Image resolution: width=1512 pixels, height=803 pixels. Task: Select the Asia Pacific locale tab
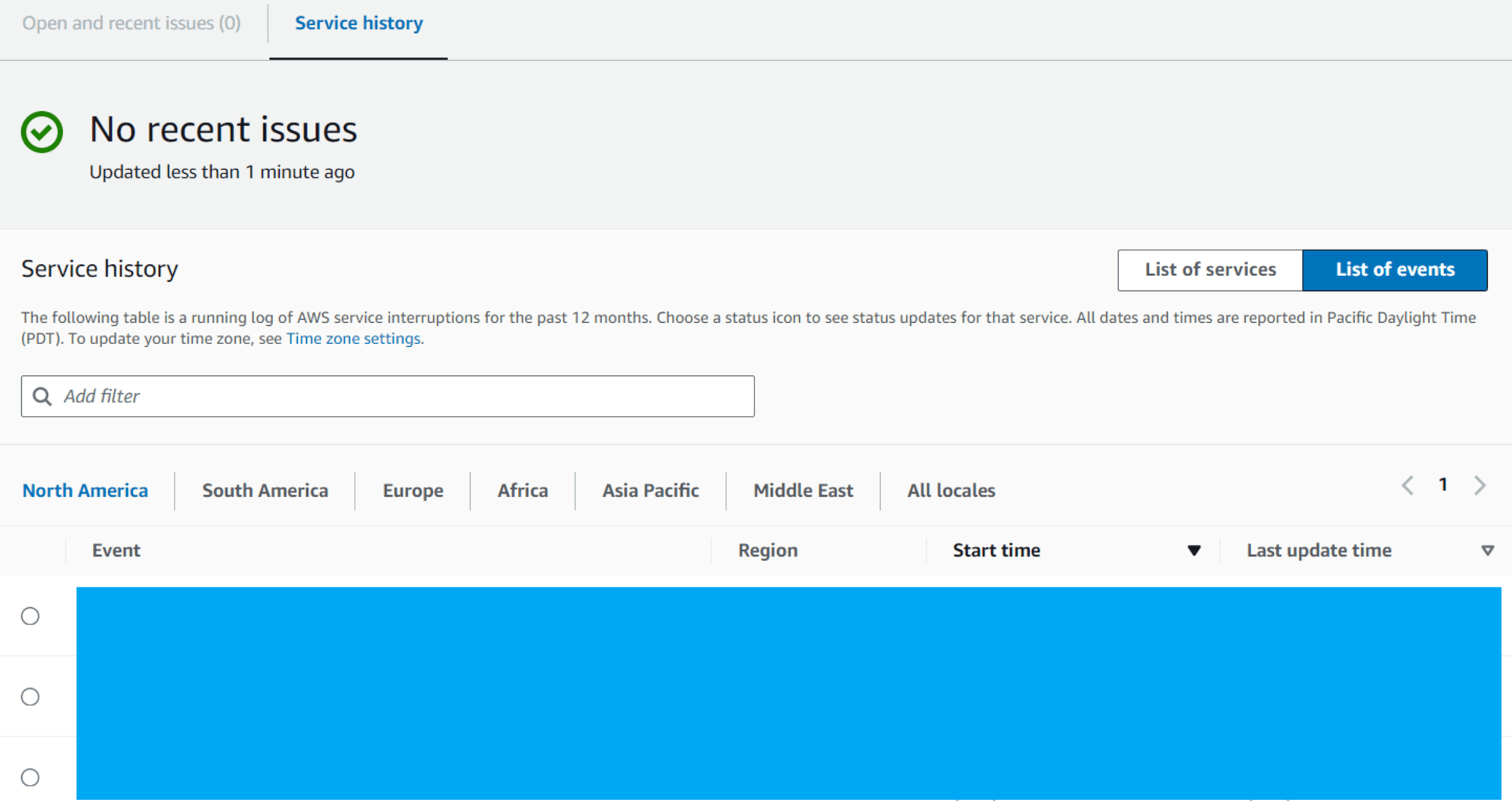tap(651, 491)
